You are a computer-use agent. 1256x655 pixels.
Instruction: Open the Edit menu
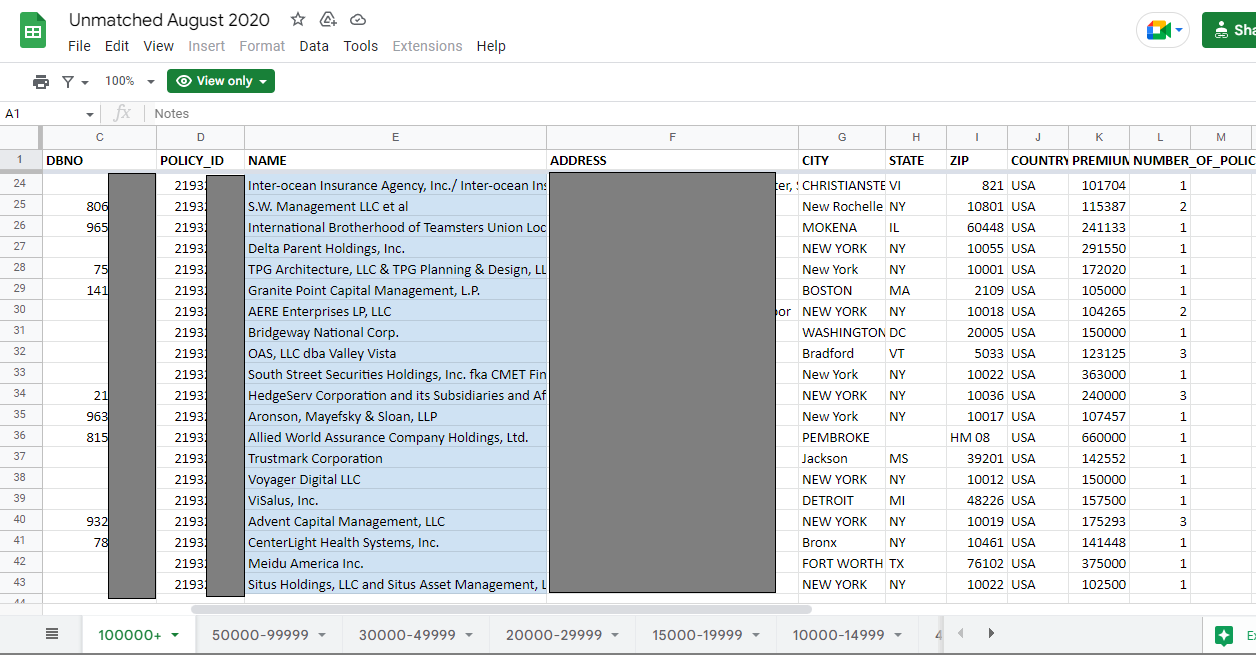117,46
